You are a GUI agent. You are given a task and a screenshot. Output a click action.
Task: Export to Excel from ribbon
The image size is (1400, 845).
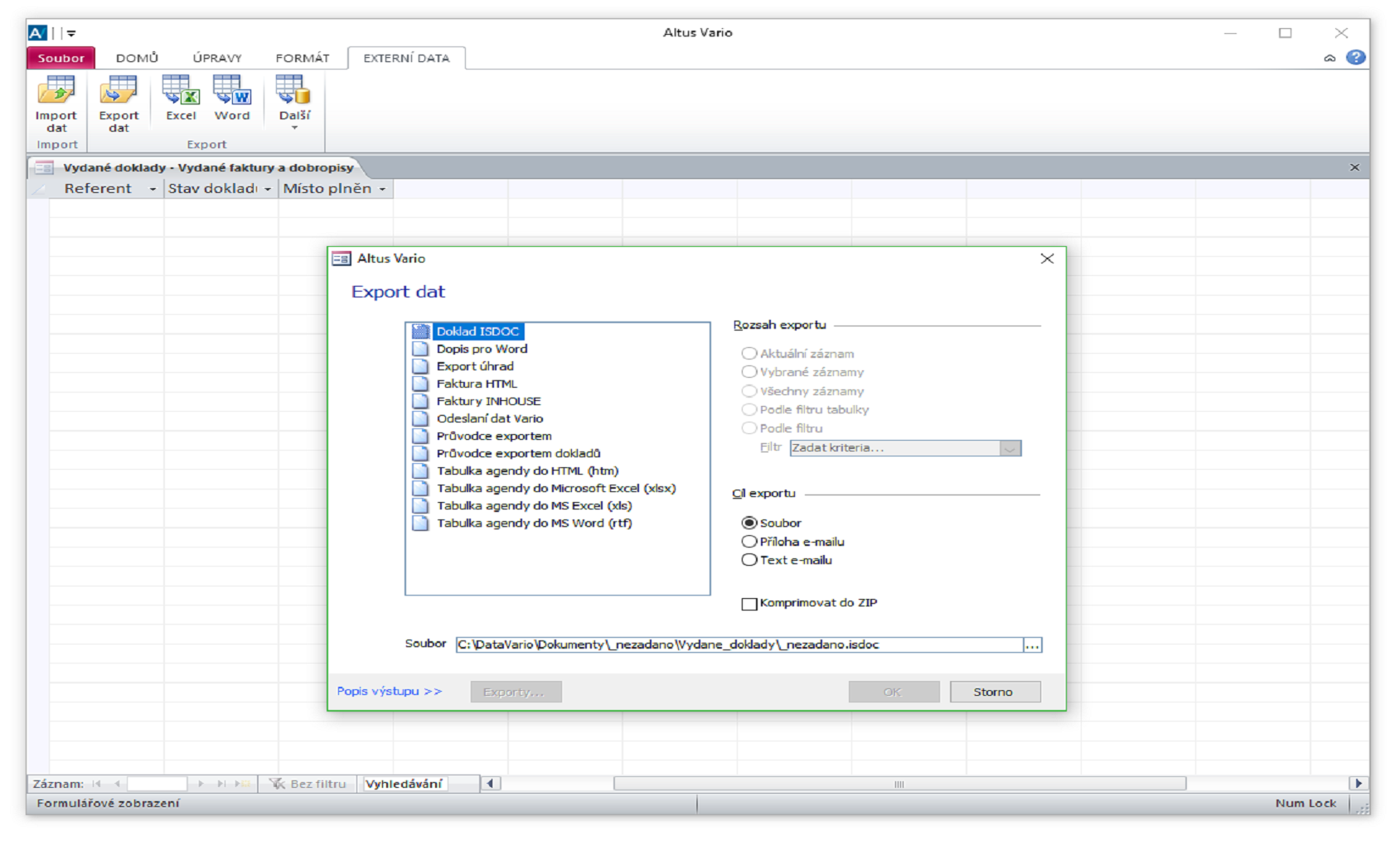[181, 99]
